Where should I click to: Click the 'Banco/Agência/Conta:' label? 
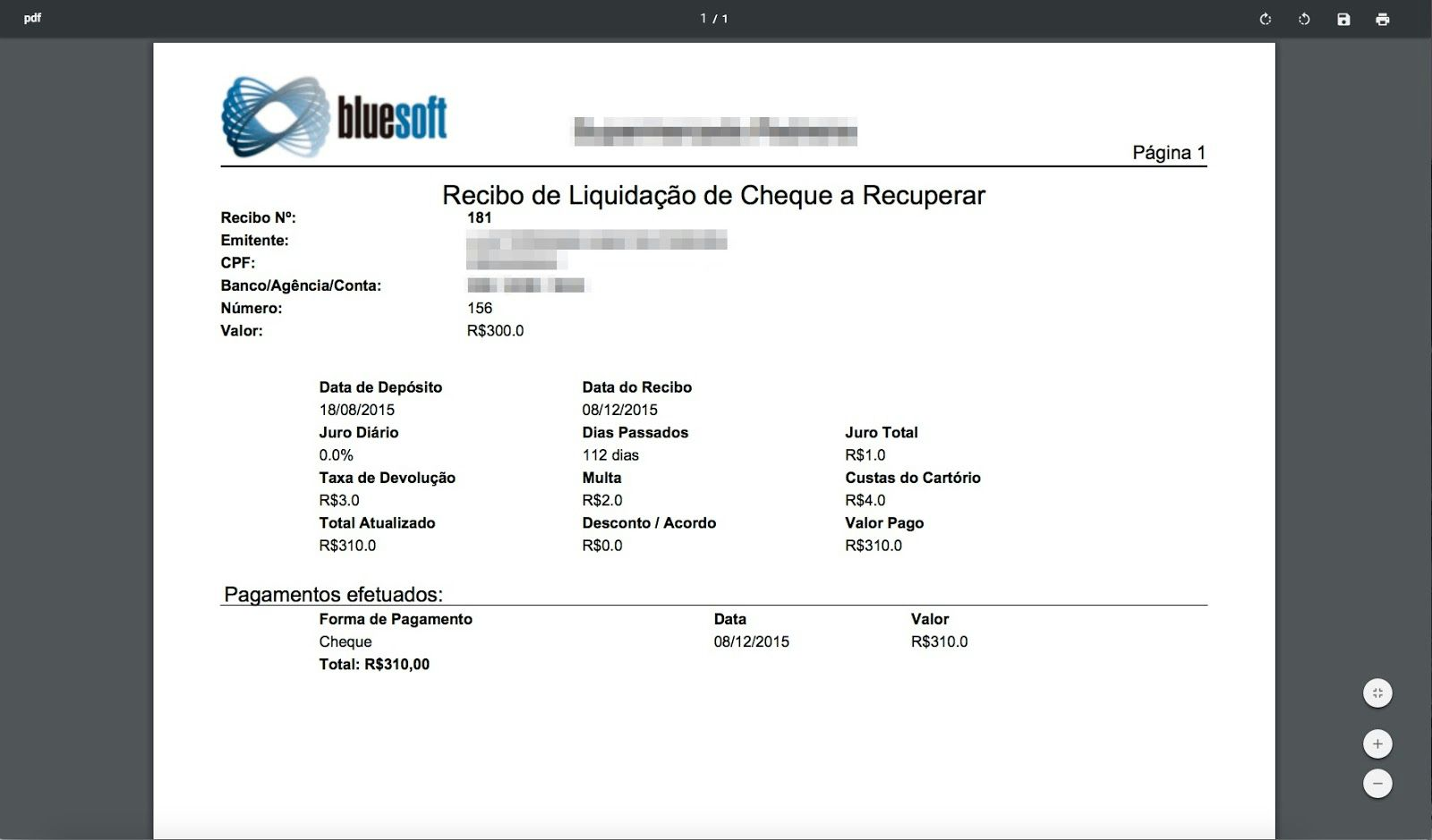tap(301, 286)
